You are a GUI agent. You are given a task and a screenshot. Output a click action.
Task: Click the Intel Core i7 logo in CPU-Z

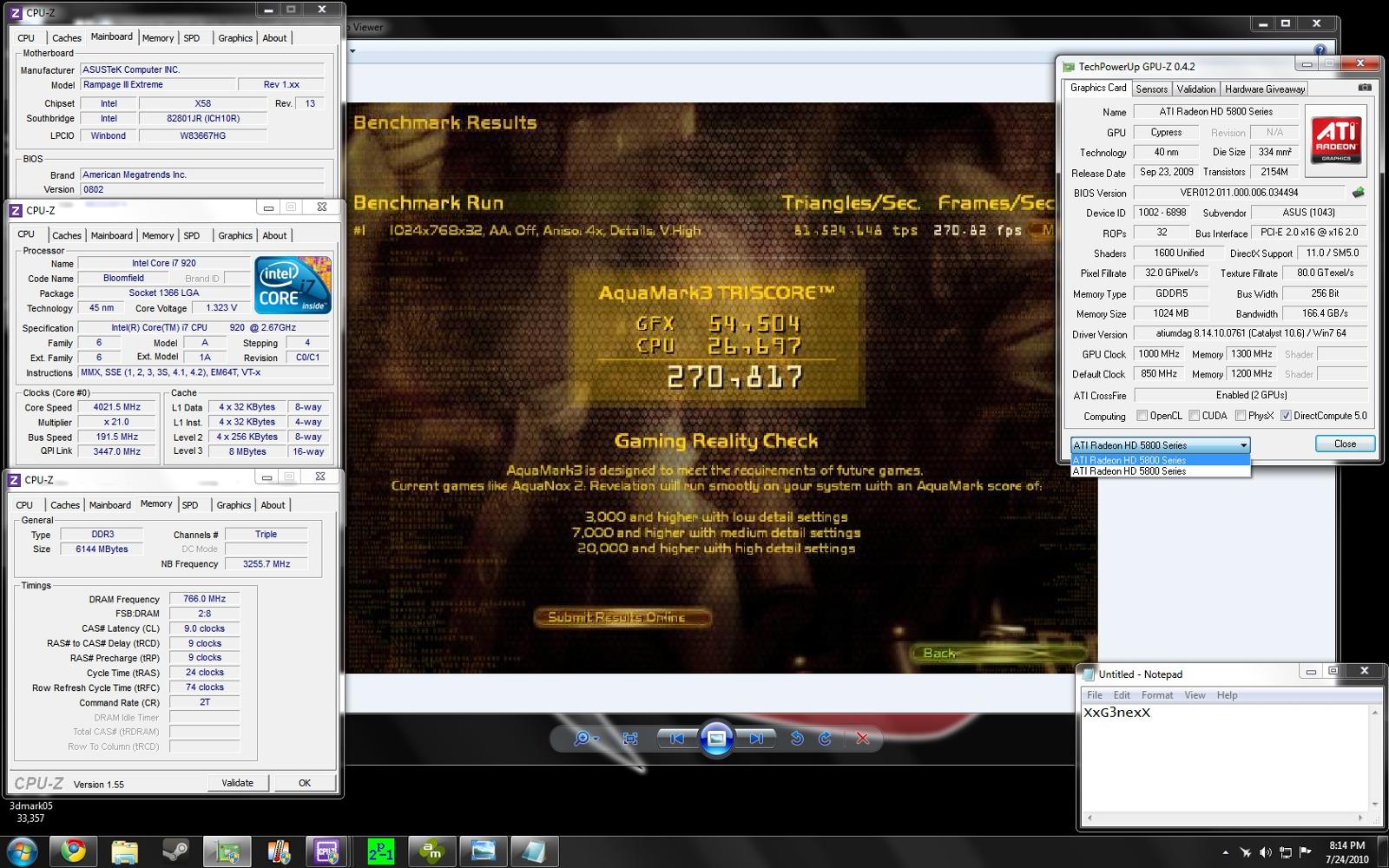click(x=293, y=285)
